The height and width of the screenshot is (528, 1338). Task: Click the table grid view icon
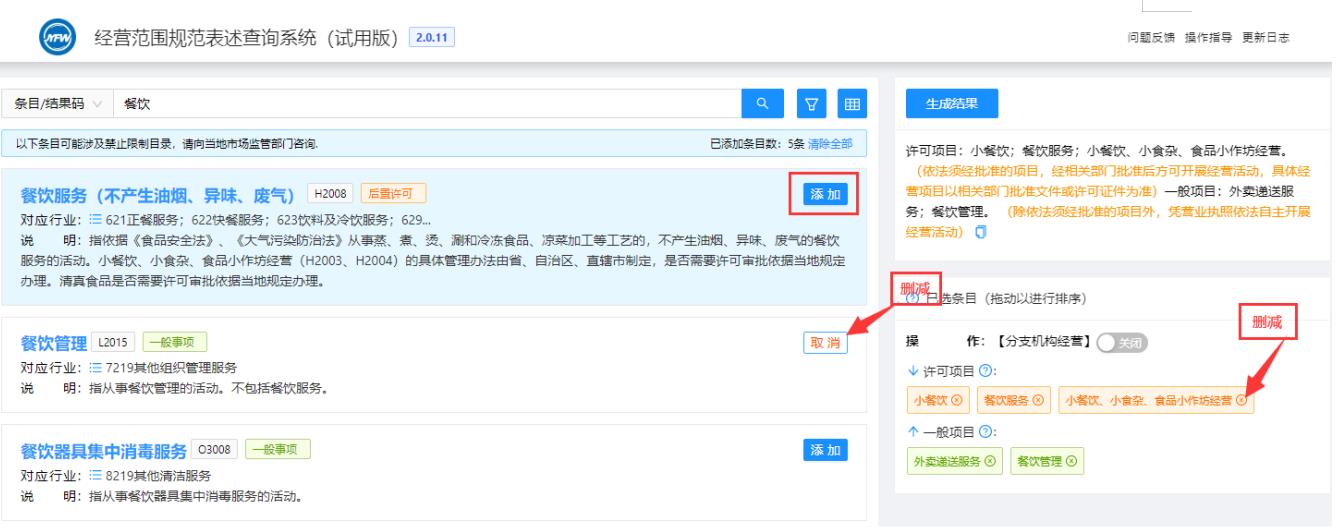click(852, 103)
